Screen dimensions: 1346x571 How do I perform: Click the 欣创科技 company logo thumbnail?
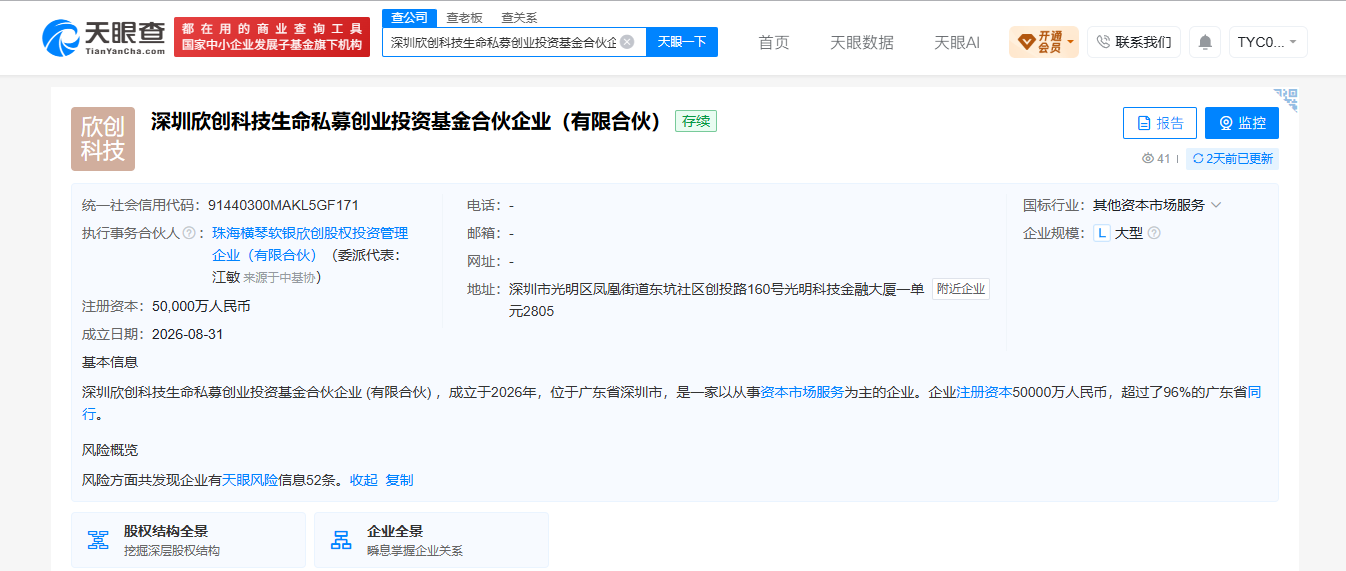point(103,139)
